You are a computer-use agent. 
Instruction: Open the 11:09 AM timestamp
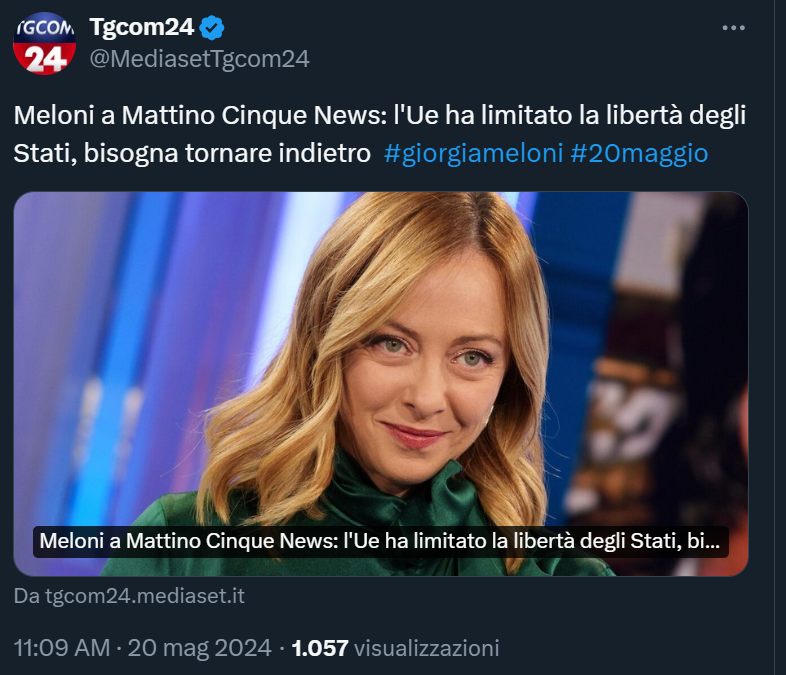61,648
